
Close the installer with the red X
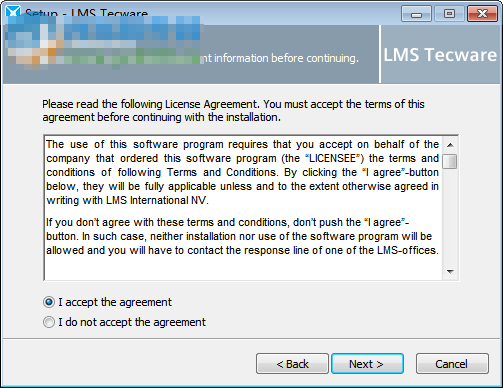point(482,14)
